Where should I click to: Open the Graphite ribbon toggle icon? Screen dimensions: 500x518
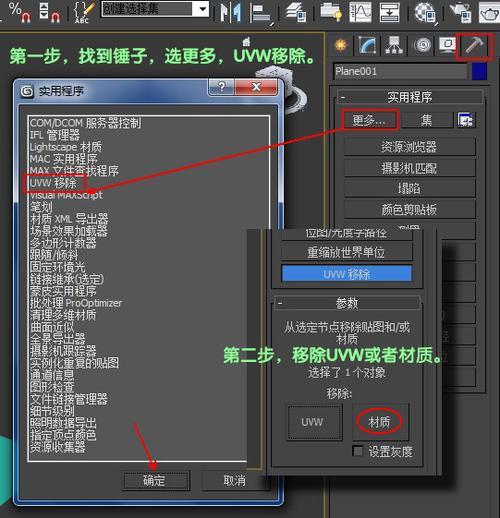331,12
